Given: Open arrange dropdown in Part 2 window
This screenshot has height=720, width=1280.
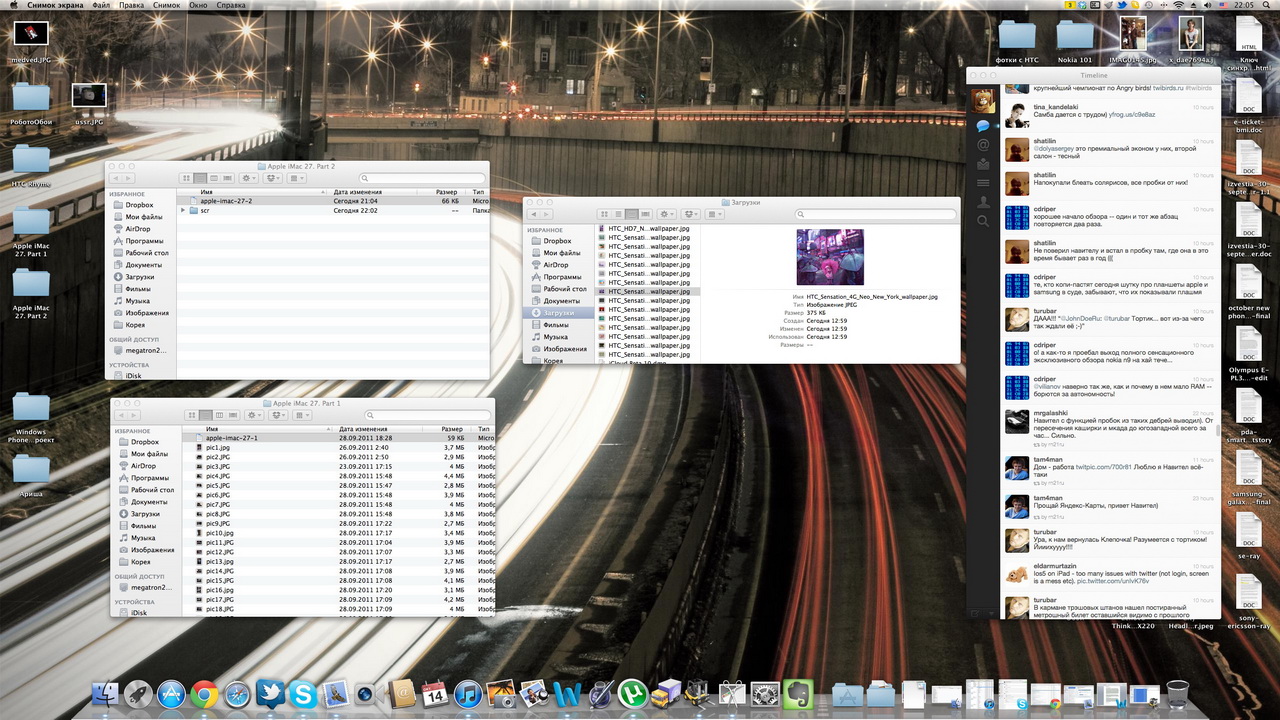Looking at the screenshot, I should (x=298, y=178).
